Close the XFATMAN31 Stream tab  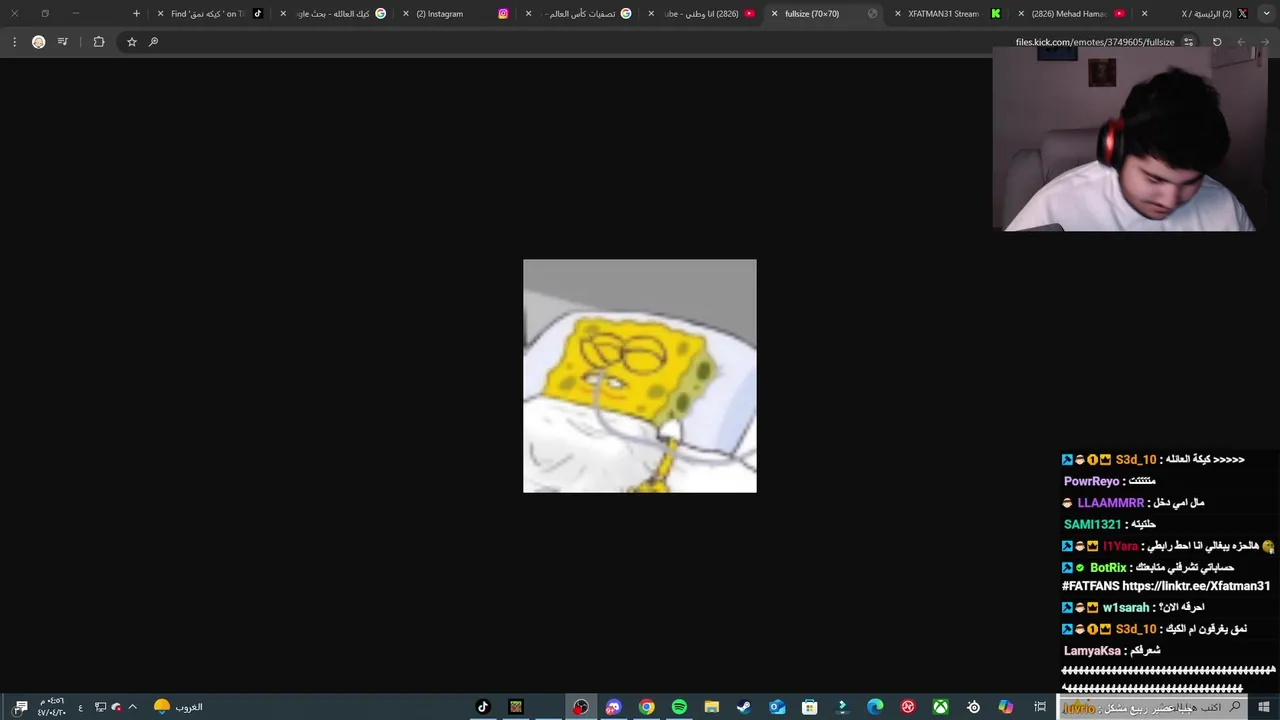point(897,14)
